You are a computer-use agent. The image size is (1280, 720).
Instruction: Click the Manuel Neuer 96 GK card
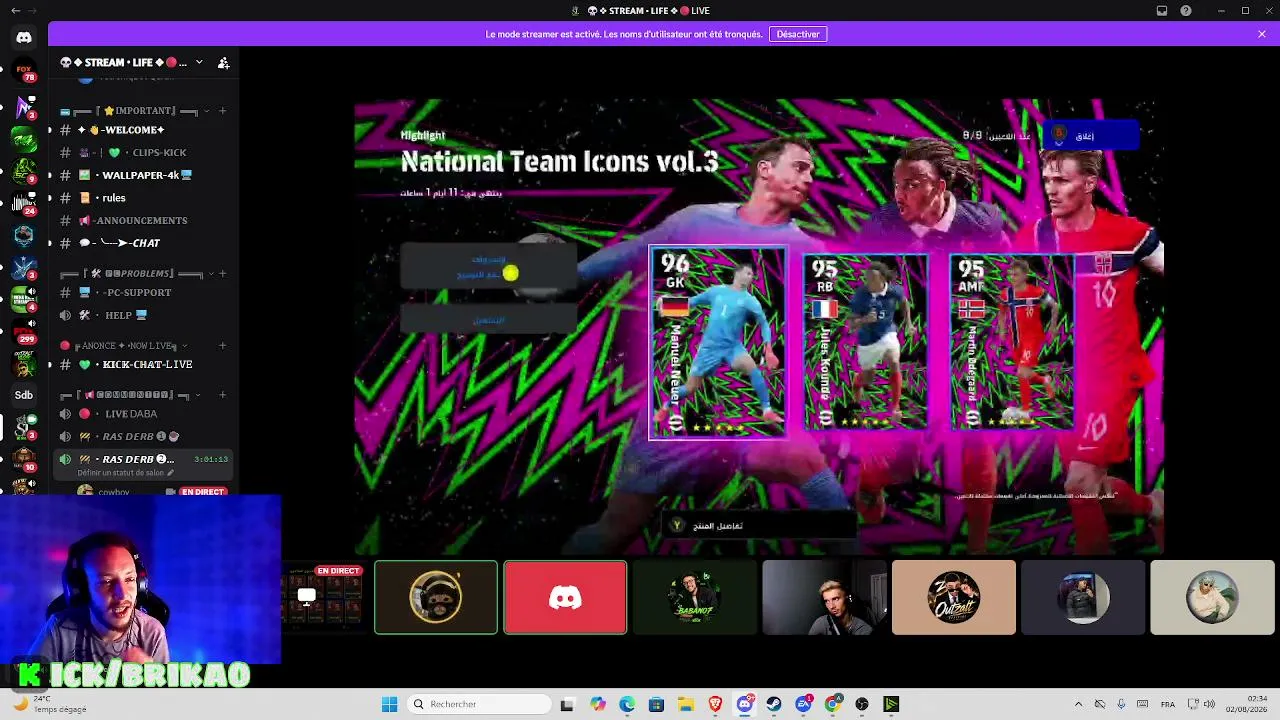717,342
